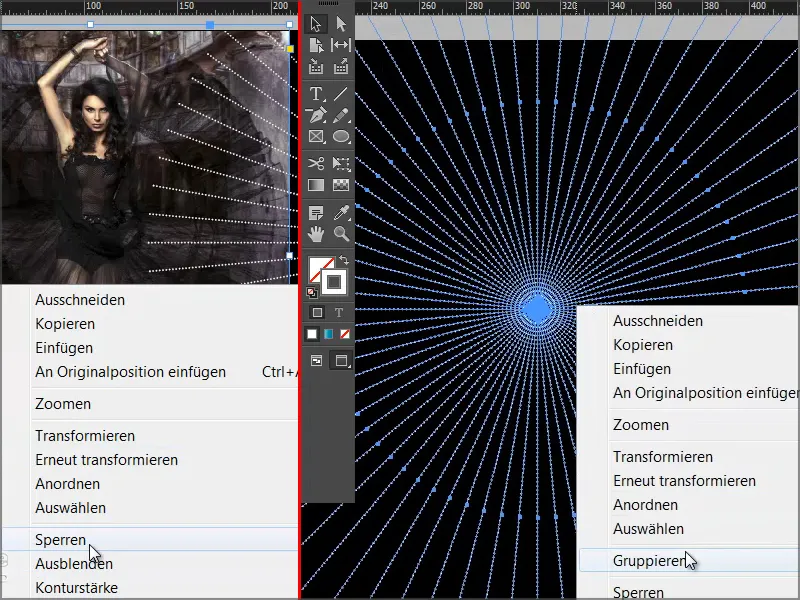Set formatting to affect container
The height and width of the screenshot is (600, 800).
[317, 312]
